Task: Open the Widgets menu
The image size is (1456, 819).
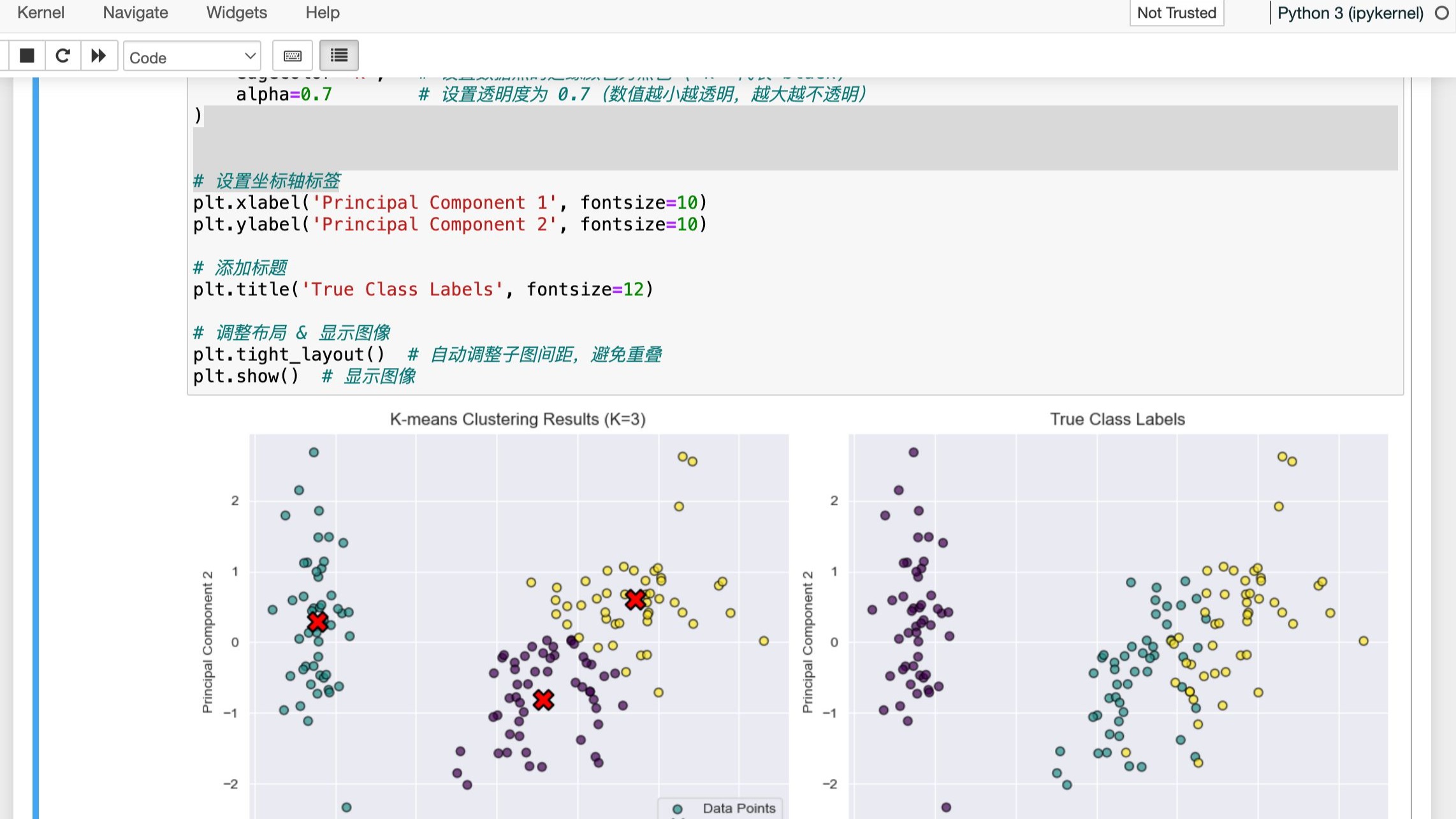Action: (x=237, y=13)
